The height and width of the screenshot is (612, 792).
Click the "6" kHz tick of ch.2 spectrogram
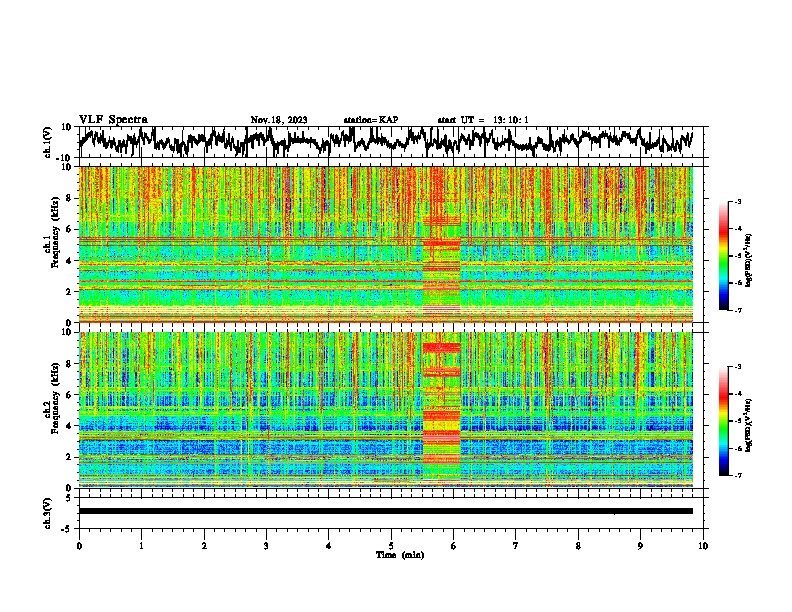click(69, 395)
